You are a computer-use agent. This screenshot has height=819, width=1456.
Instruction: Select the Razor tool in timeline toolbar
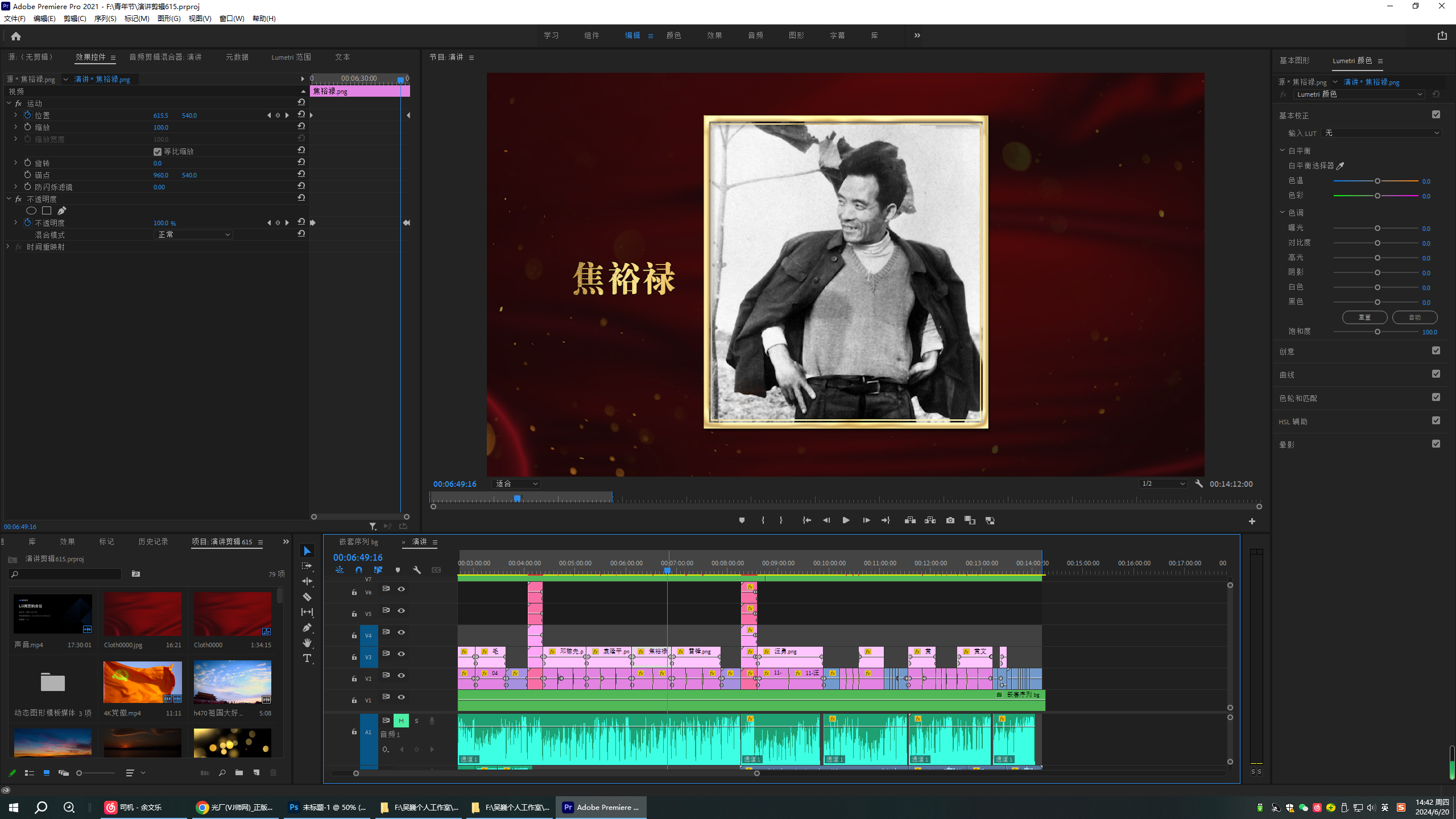[307, 597]
